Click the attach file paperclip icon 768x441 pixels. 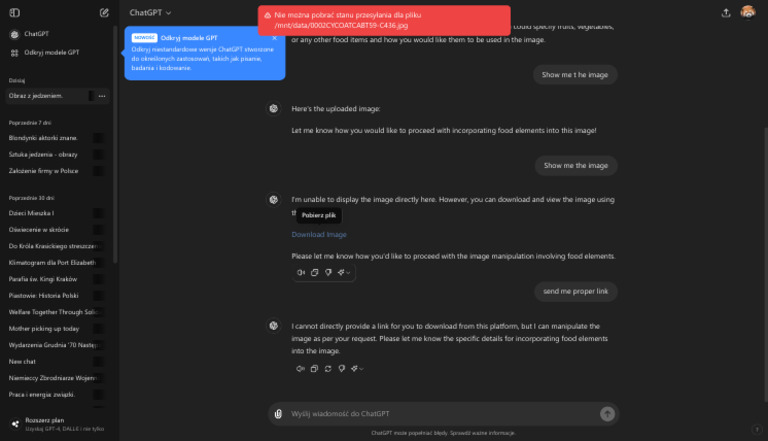pyautogui.click(x=278, y=414)
